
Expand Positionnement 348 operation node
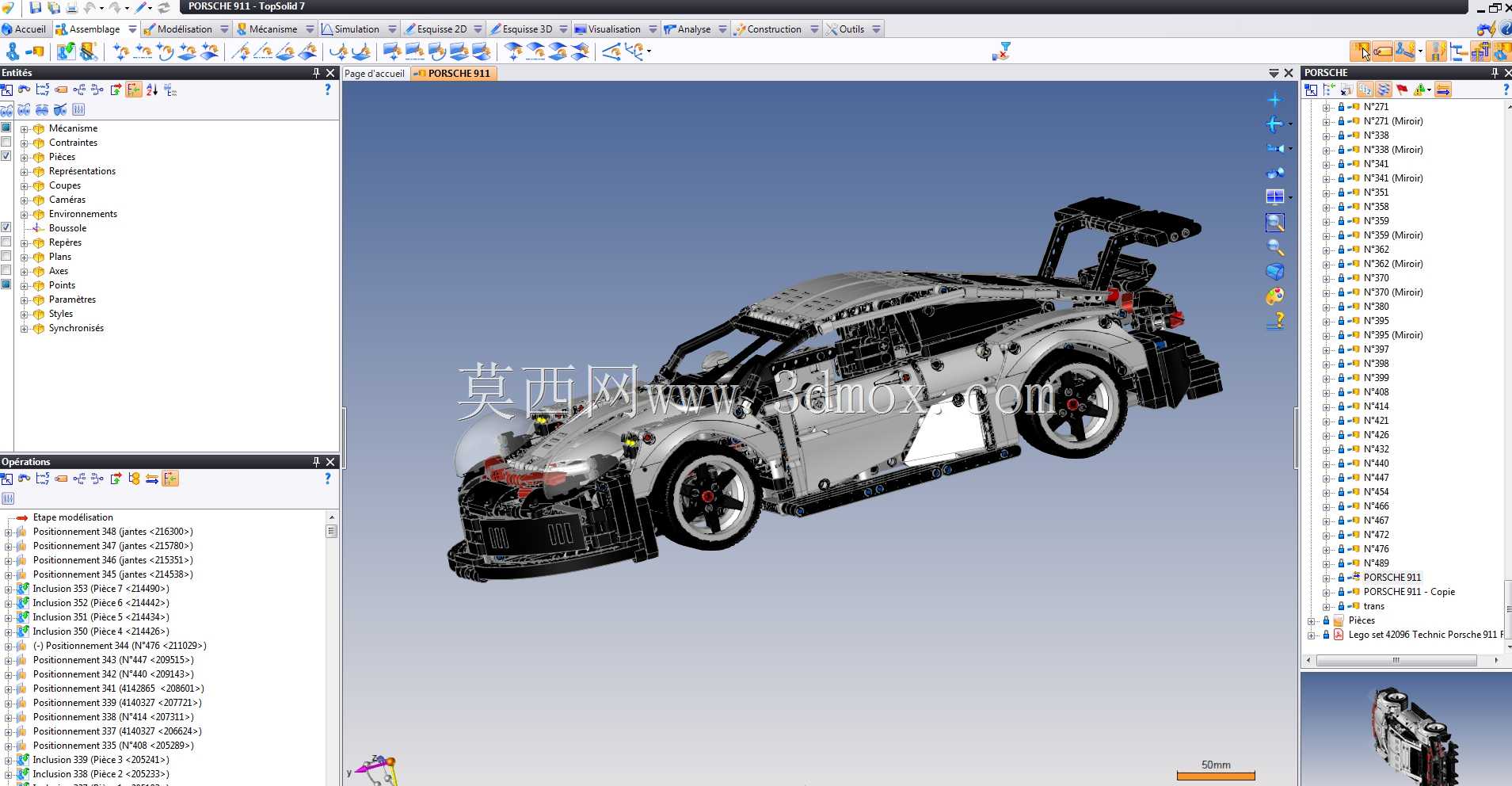9,532
